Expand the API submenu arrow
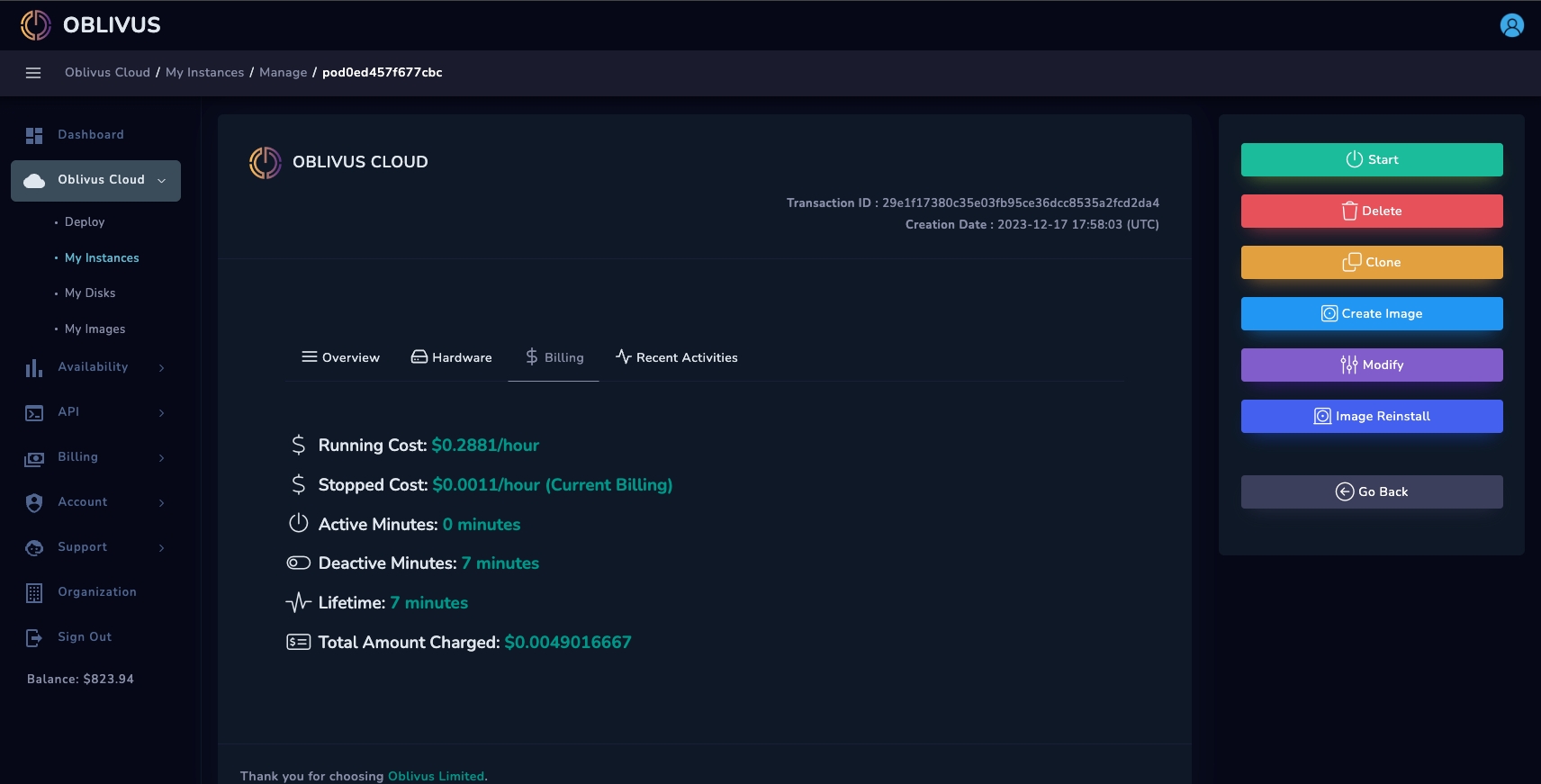1541x784 pixels. (162, 413)
